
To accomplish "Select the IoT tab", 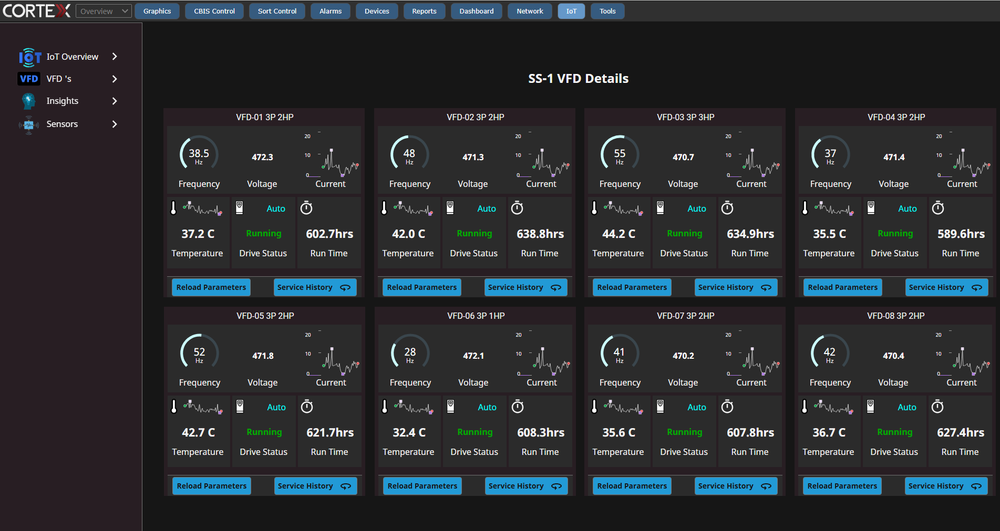I will point(571,11).
